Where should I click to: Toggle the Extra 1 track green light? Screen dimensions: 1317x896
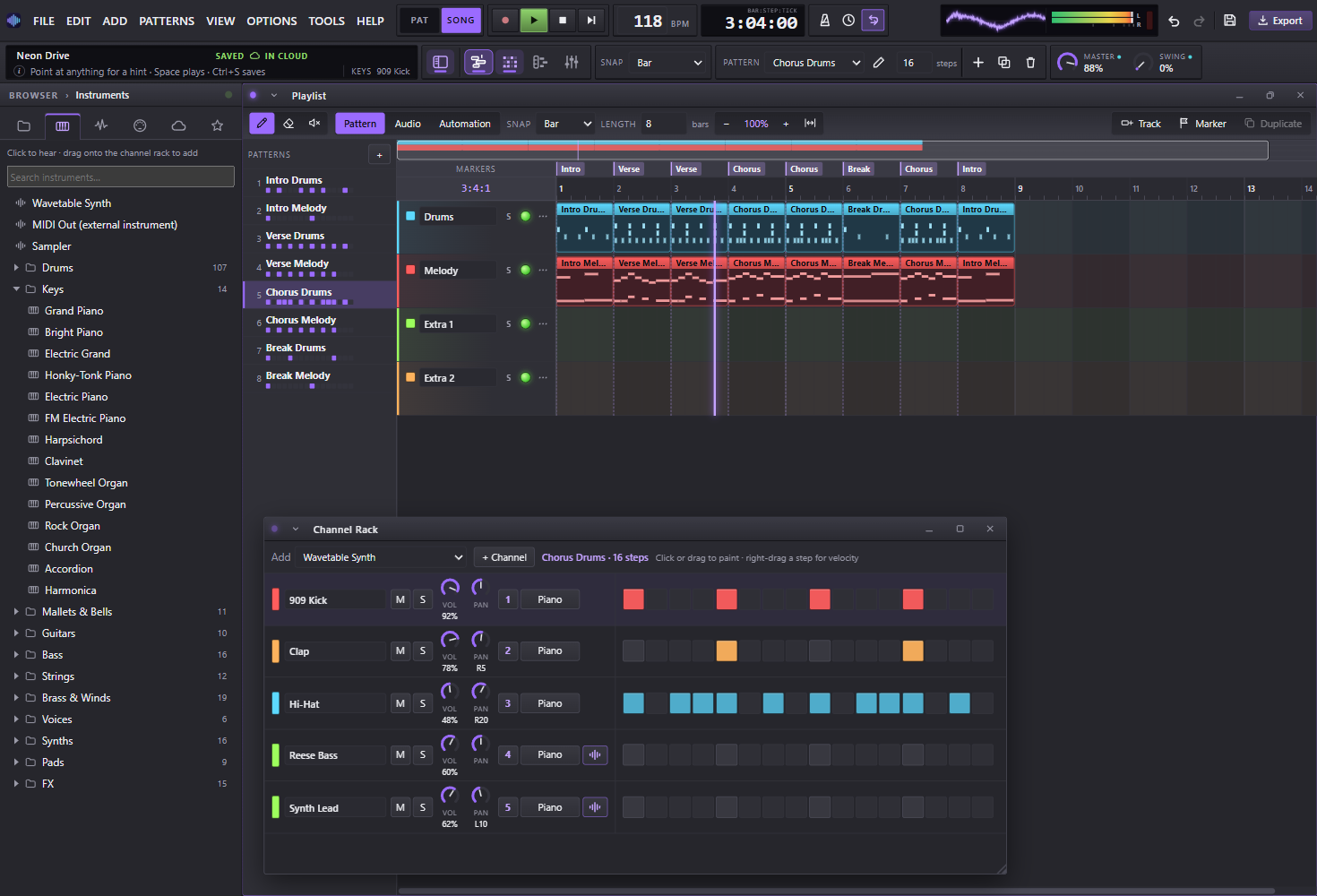(x=525, y=323)
